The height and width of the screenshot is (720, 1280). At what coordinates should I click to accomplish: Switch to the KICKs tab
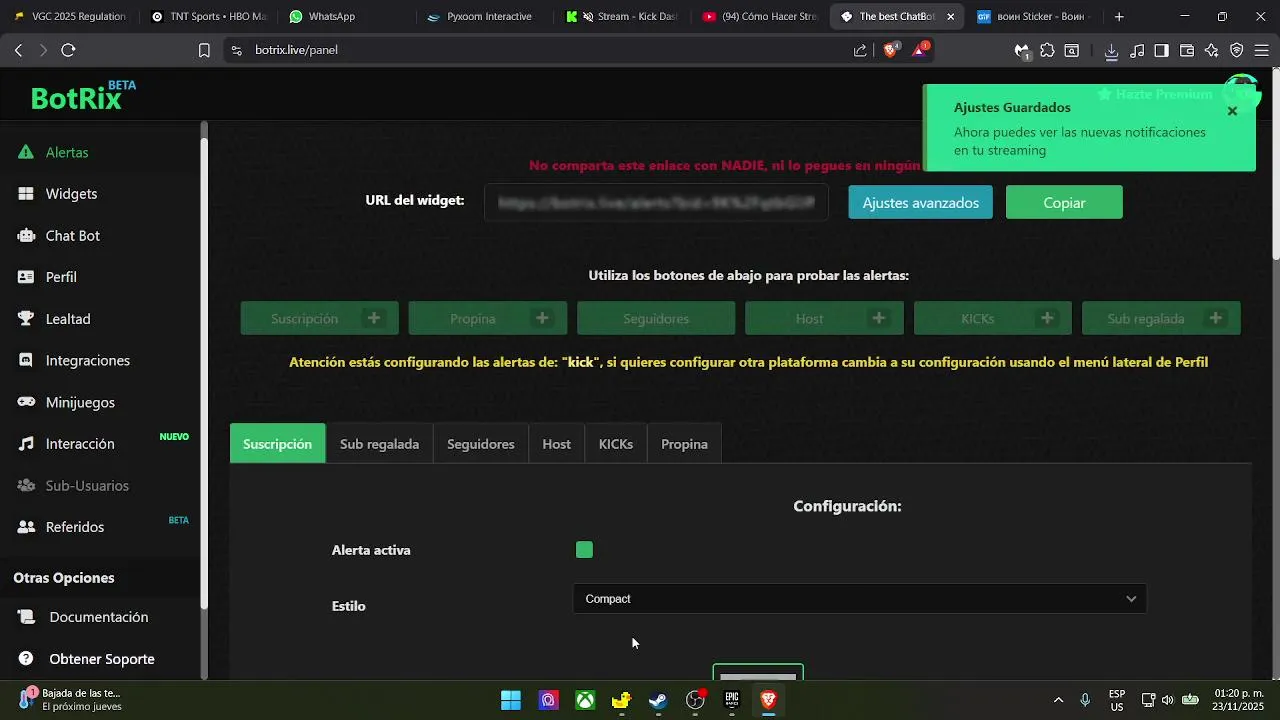click(616, 444)
